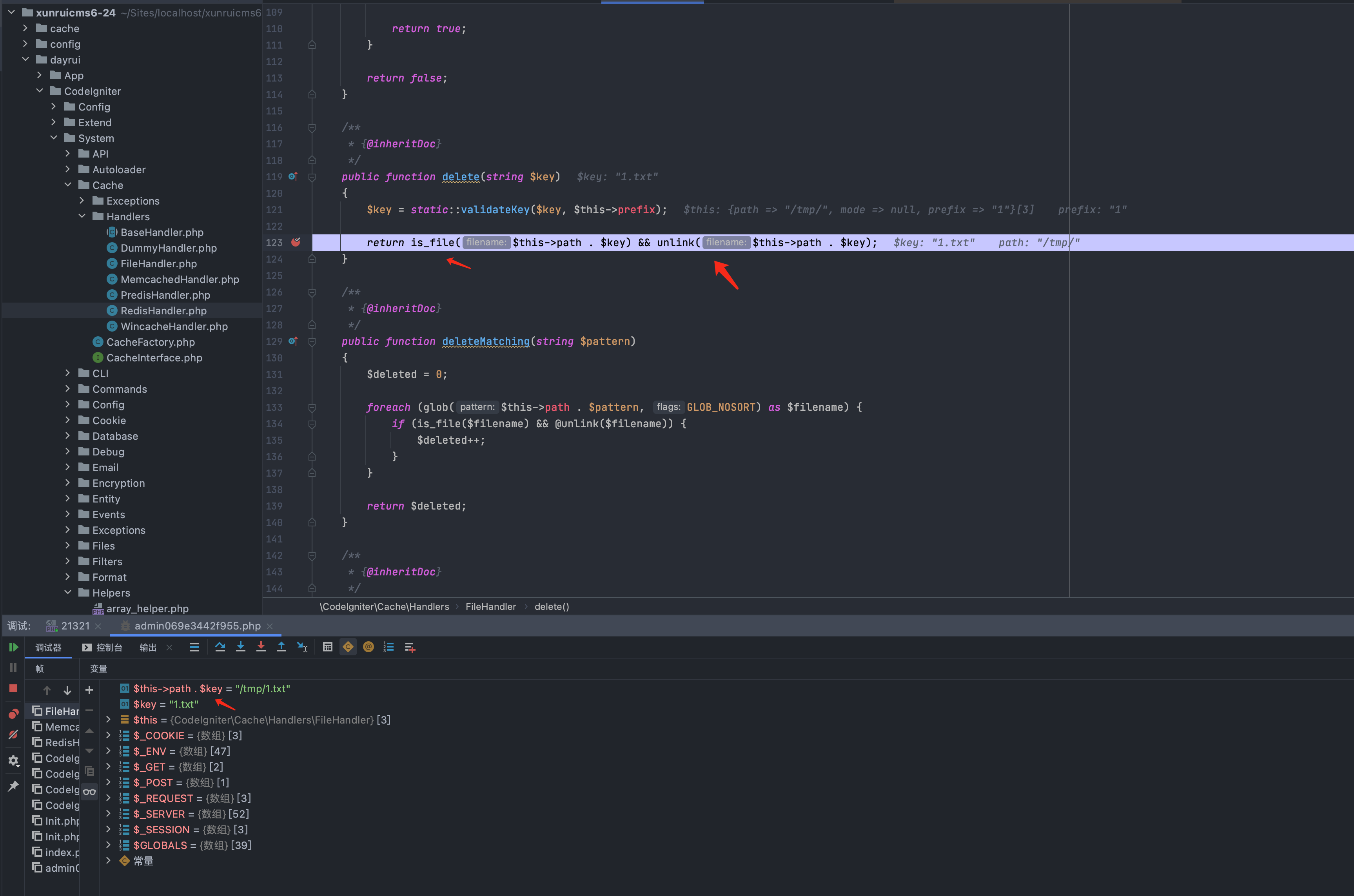Select previous frame with up arrow
The image size is (1354, 896).
pyautogui.click(x=47, y=690)
